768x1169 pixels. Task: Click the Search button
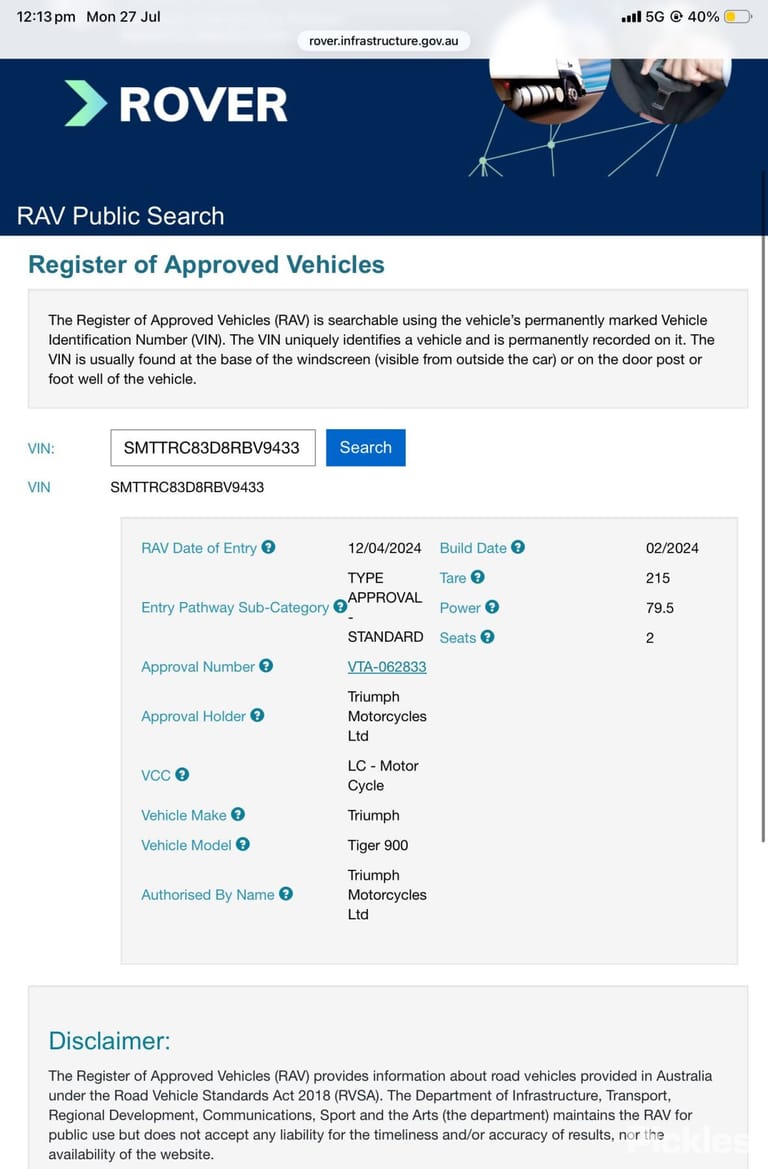click(x=365, y=447)
